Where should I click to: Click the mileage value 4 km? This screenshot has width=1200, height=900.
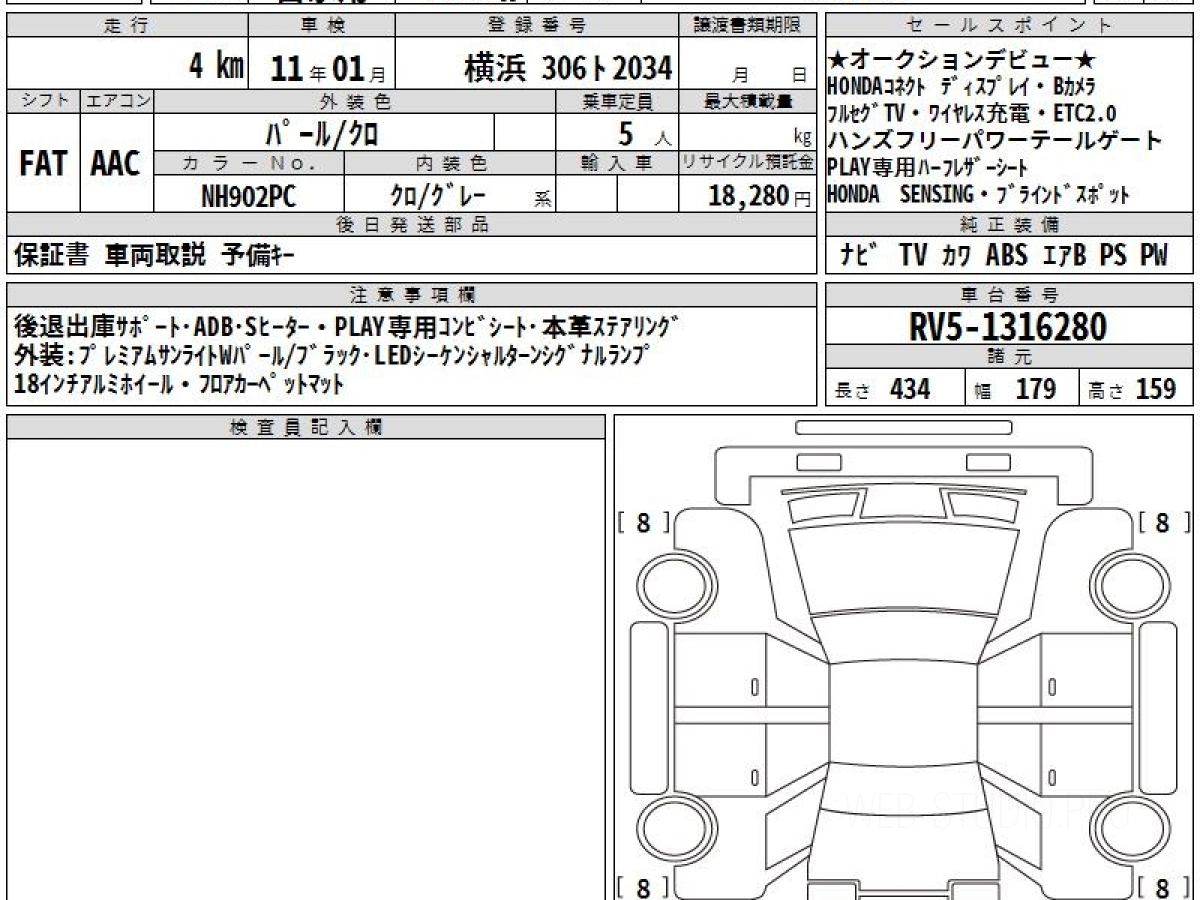coord(216,66)
